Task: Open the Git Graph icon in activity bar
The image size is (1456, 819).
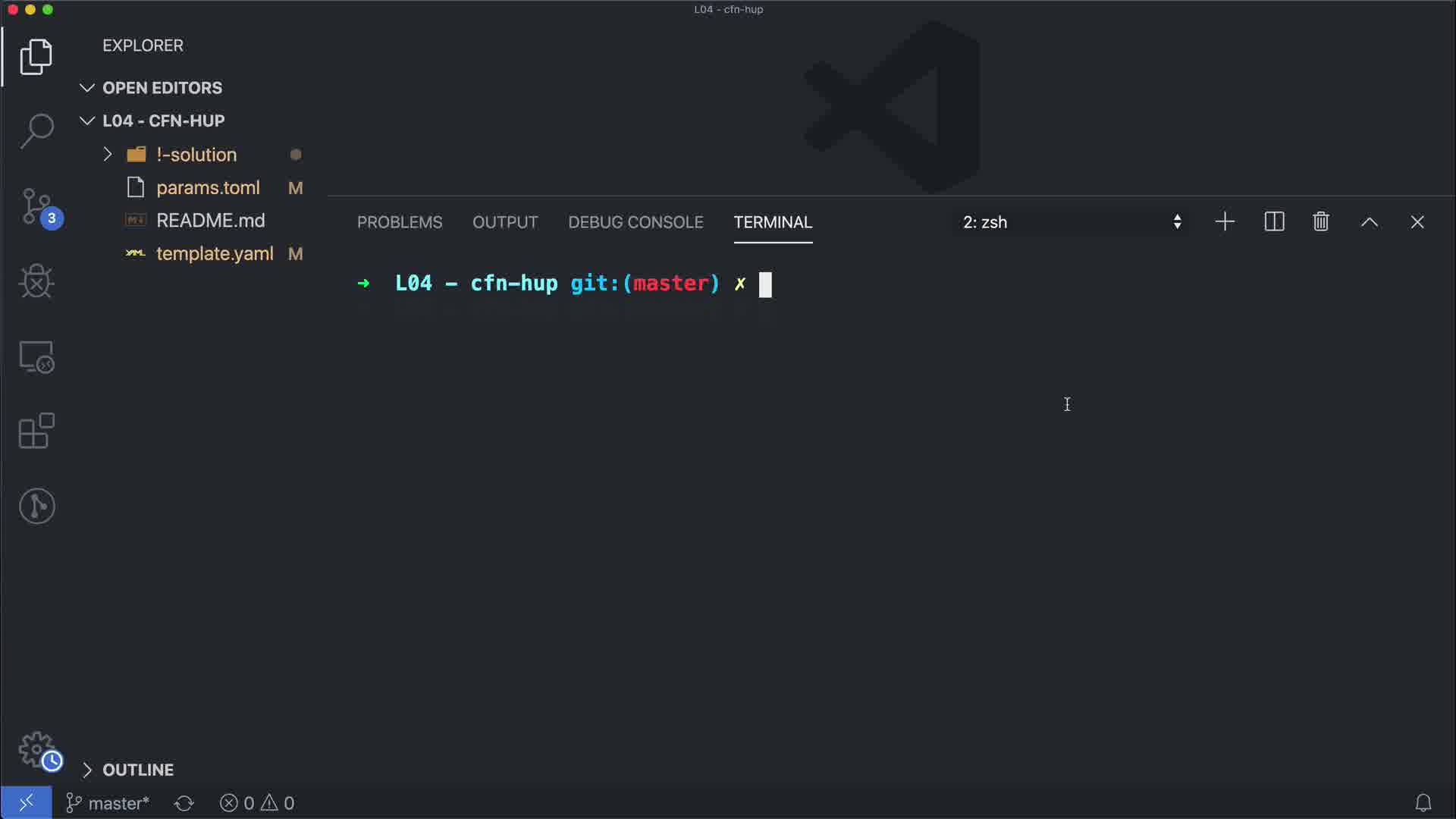Action: [x=36, y=506]
